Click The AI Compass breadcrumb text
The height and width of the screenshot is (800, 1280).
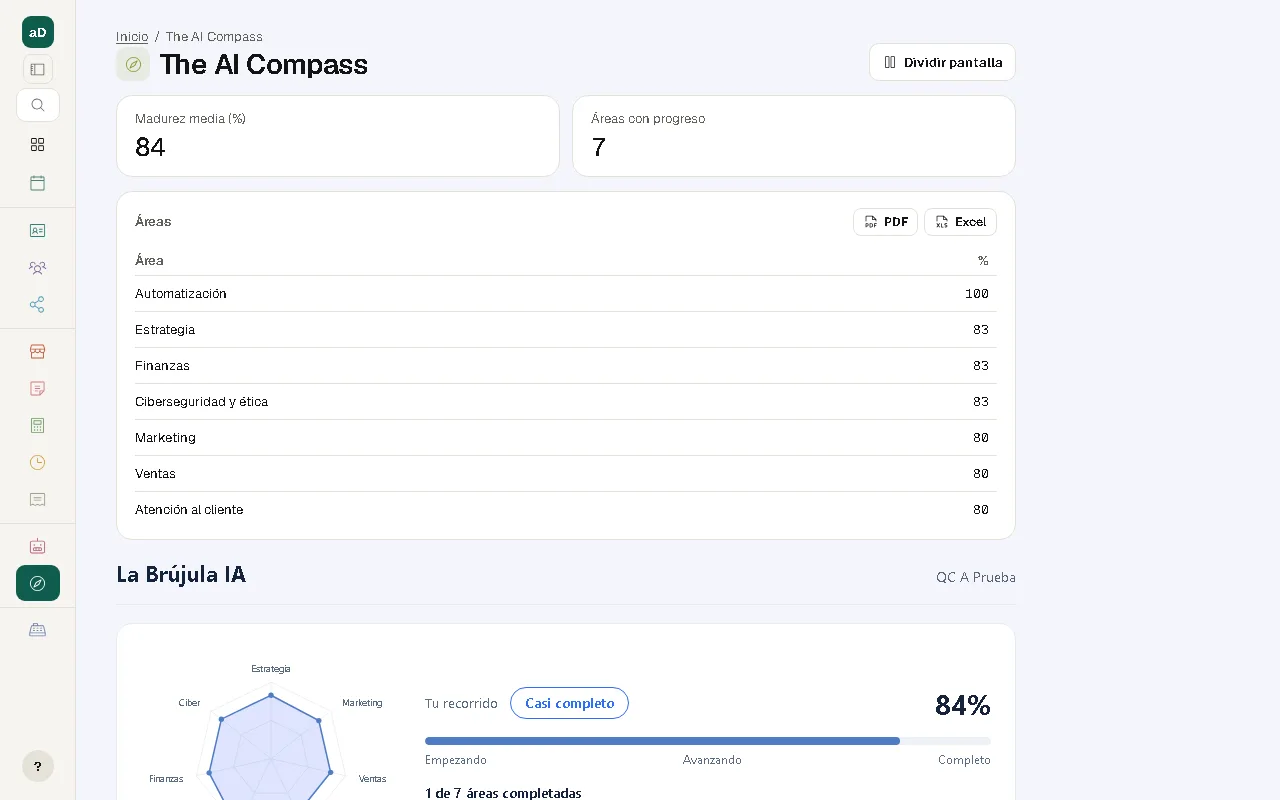(x=214, y=37)
